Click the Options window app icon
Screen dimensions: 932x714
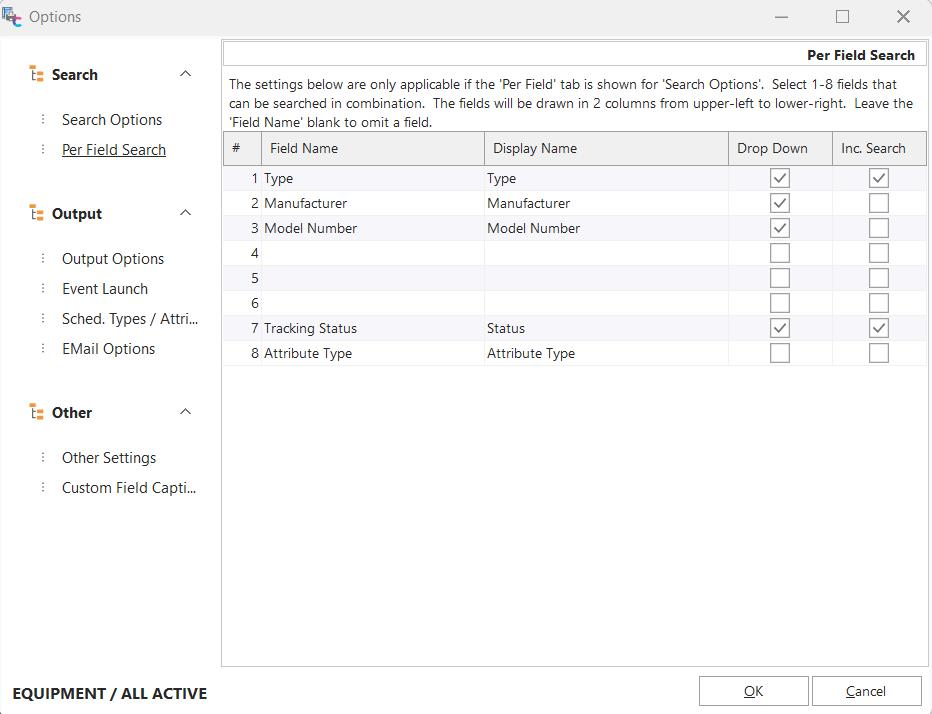12,17
